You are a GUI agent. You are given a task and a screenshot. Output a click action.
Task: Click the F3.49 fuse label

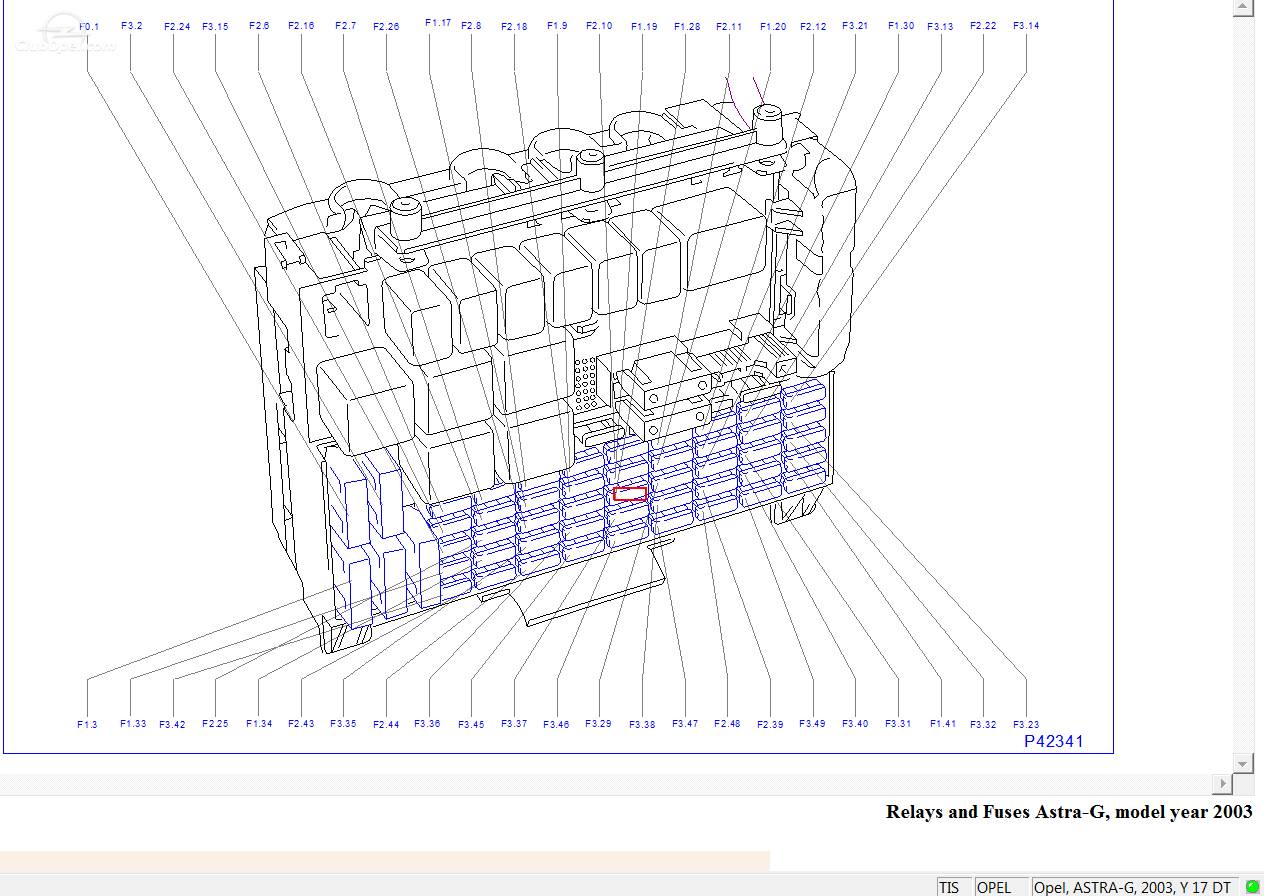[x=812, y=724]
